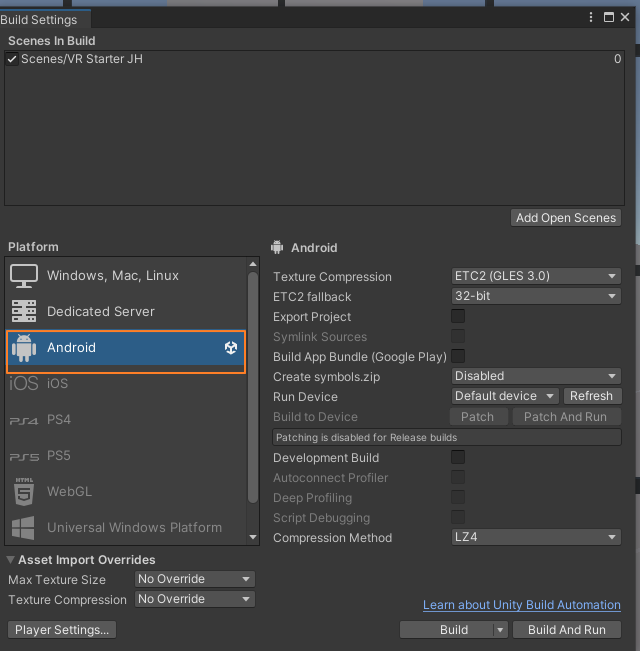Click the PS5 logo icon
This screenshot has height=651, width=640.
coord(24,457)
